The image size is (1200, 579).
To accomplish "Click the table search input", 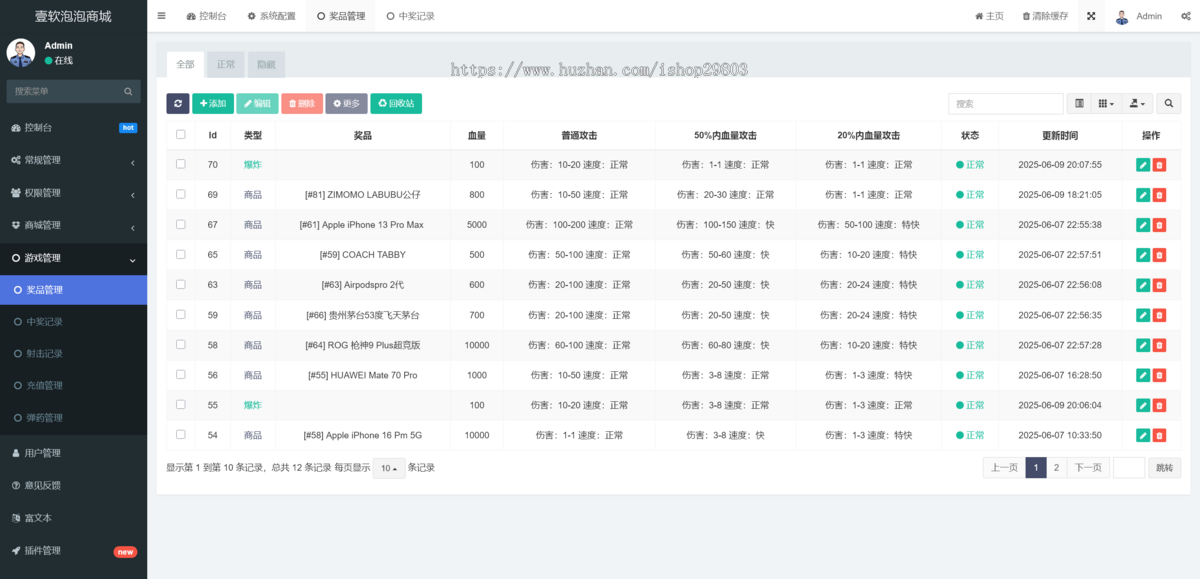I will [x=1006, y=103].
